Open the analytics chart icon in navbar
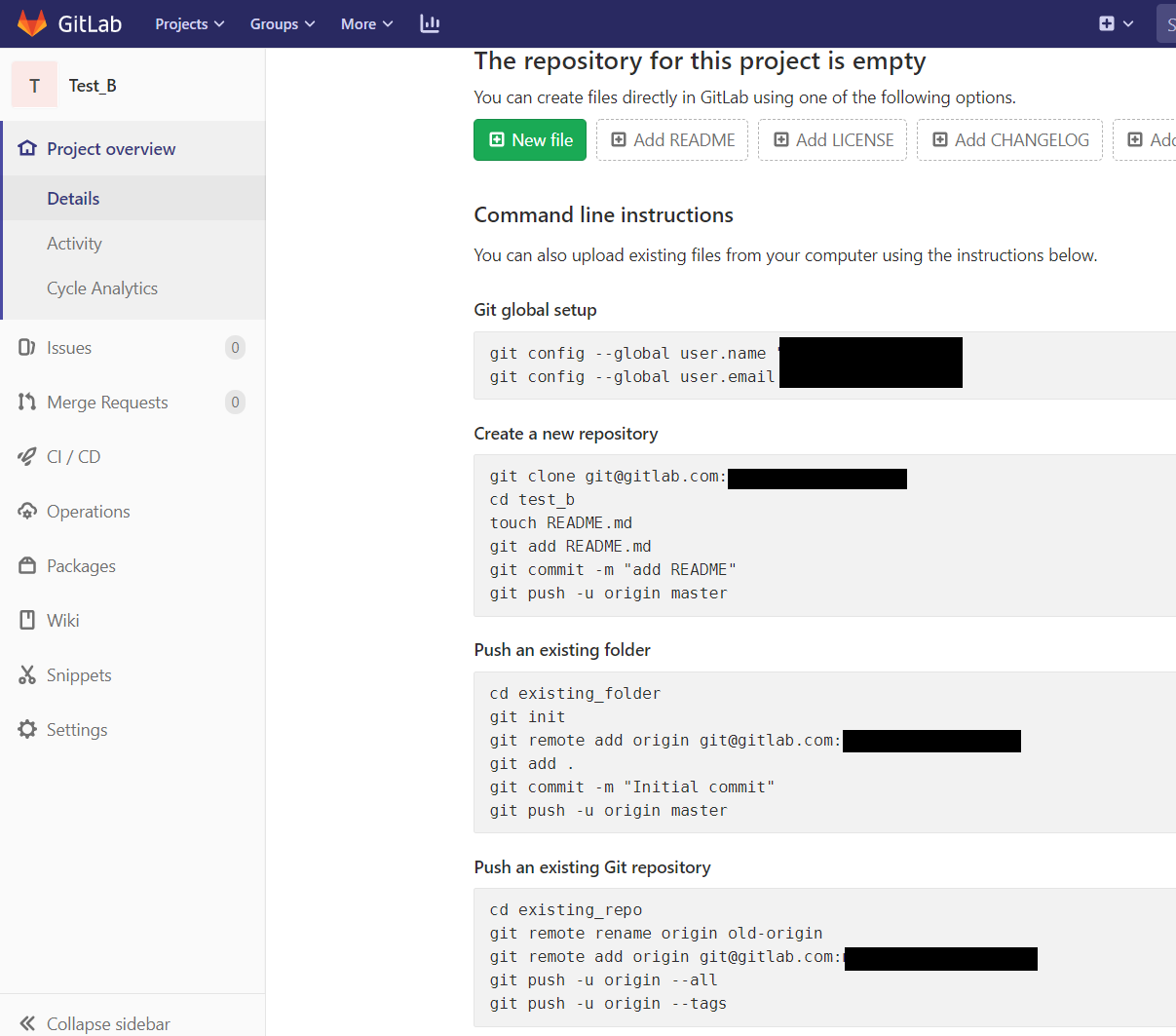This screenshot has width=1176, height=1036. (430, 23)
